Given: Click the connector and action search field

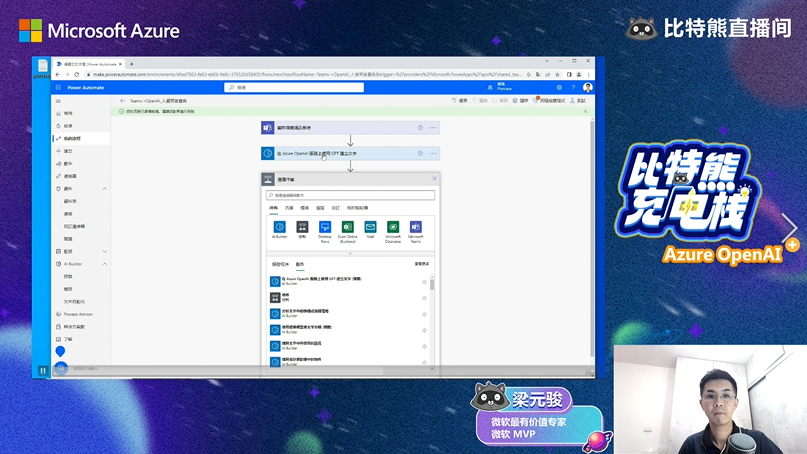Looking at the screenshot, I should click(350, 195).
